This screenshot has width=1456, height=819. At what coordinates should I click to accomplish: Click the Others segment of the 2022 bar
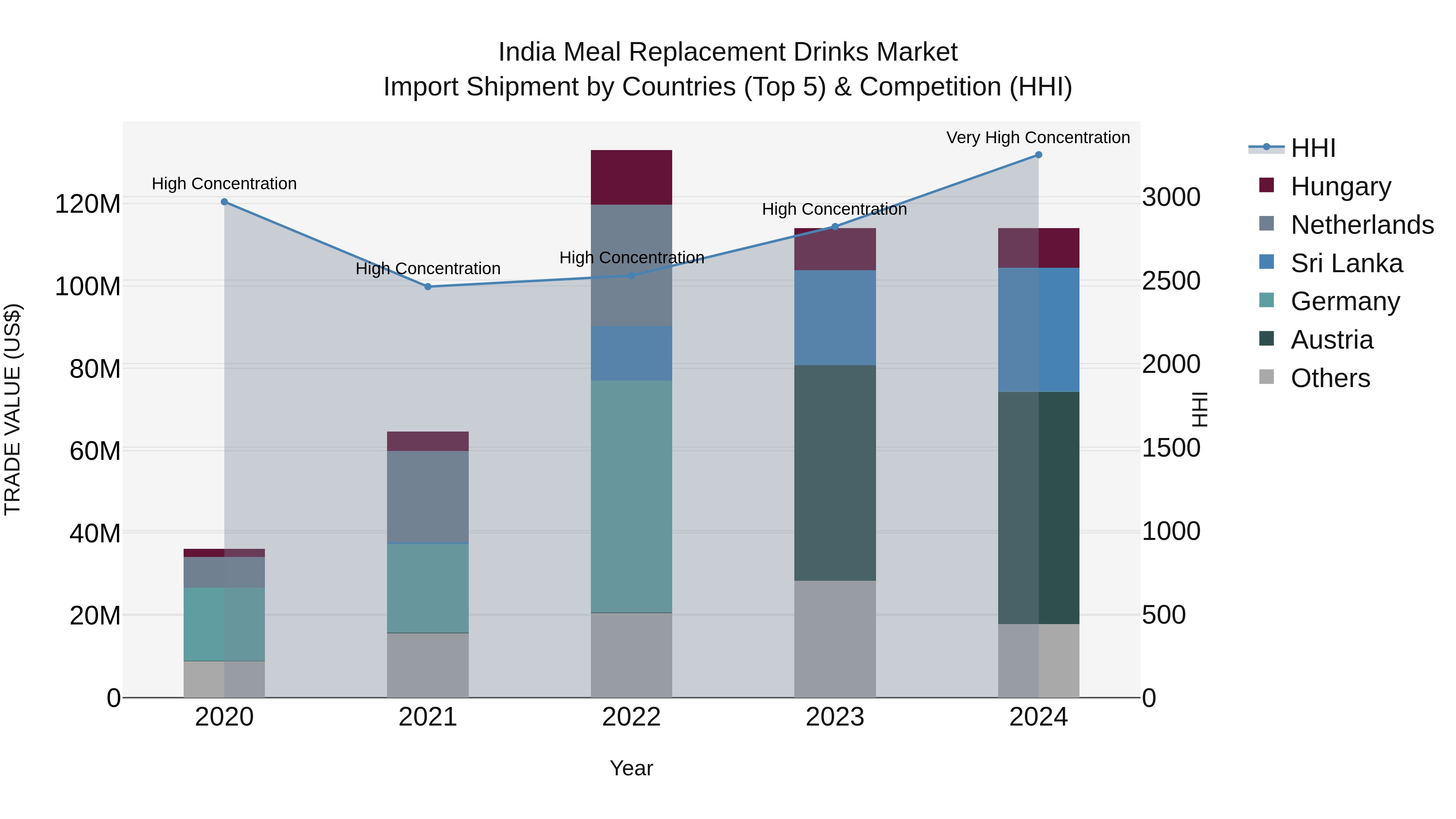631,655
